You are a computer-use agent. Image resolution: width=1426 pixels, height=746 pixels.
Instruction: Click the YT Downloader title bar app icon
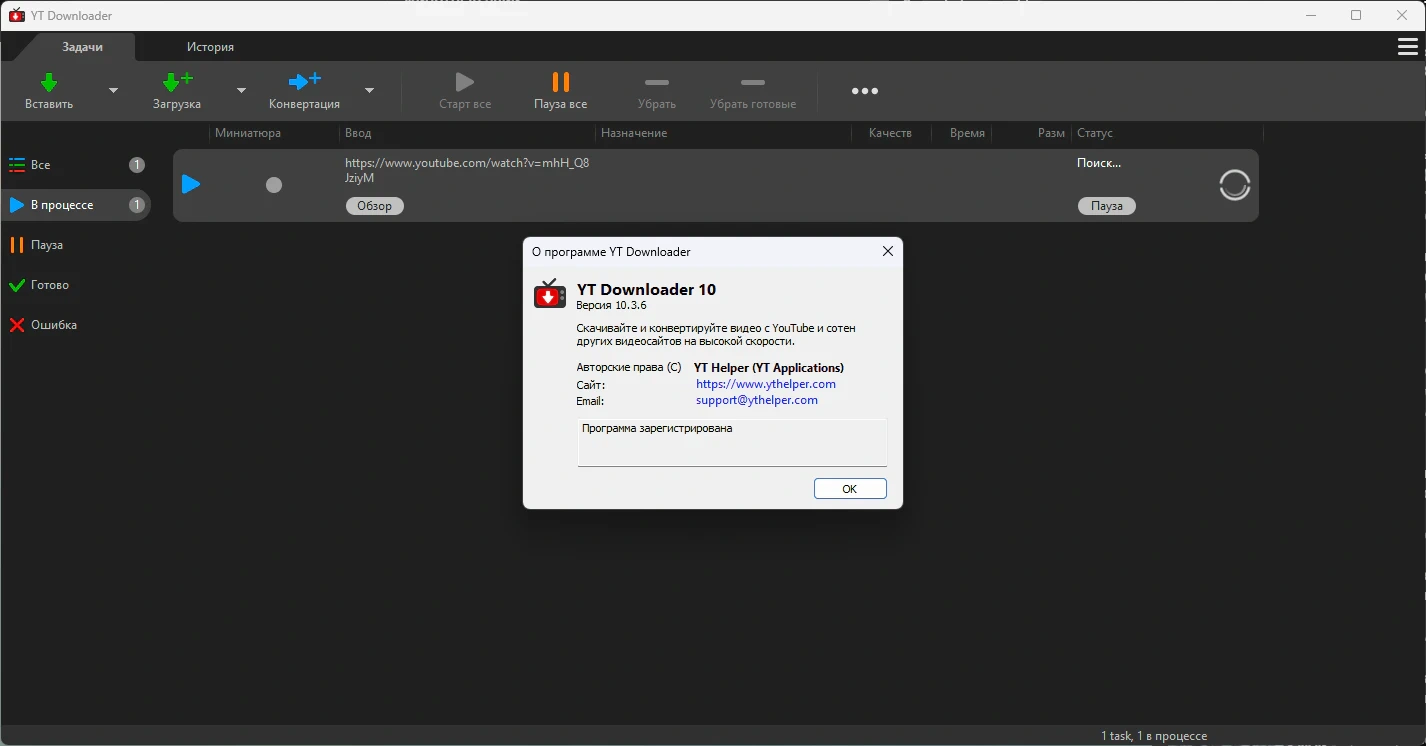coord(16,15)
